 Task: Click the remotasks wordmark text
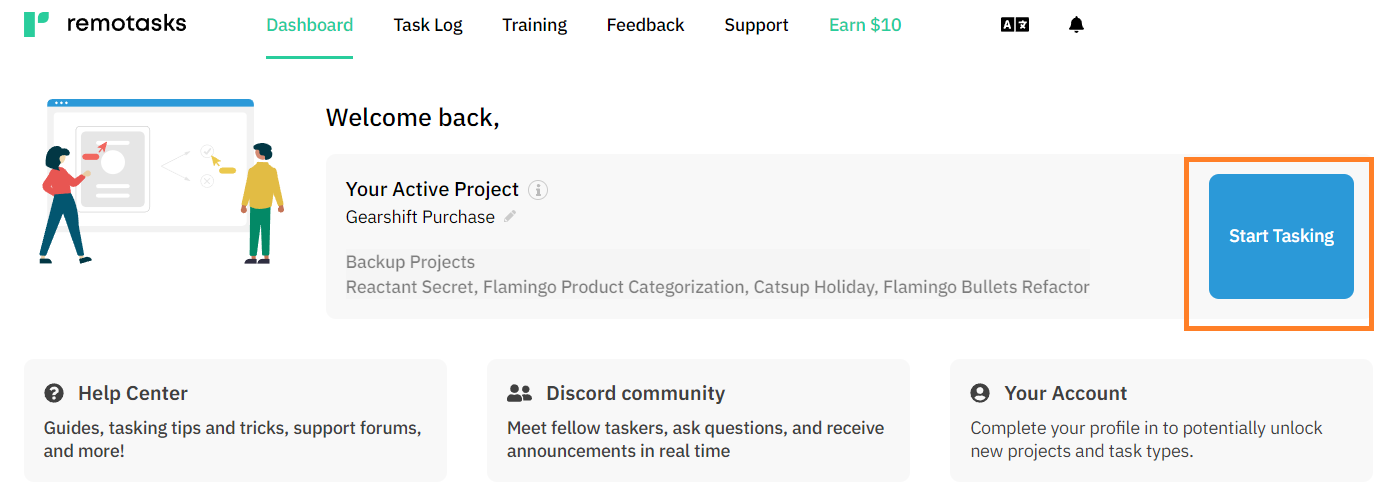(126, 23)
